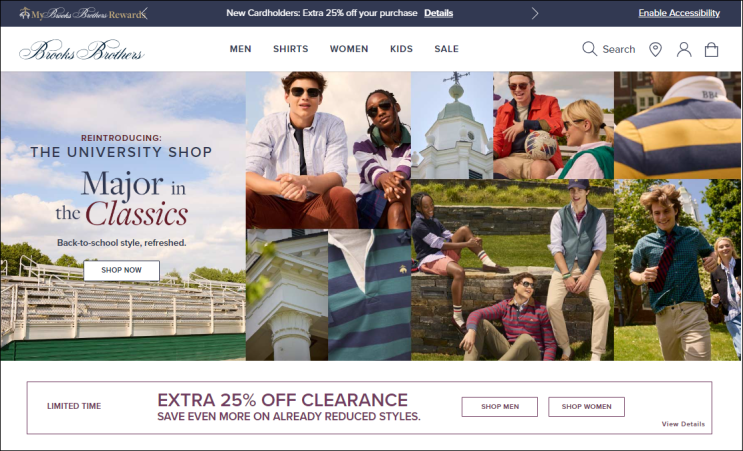Click the SHOP WOMEN clearance button
Image resolution: width=743 pixels, height=451 pixels.
tap(586, 406)
